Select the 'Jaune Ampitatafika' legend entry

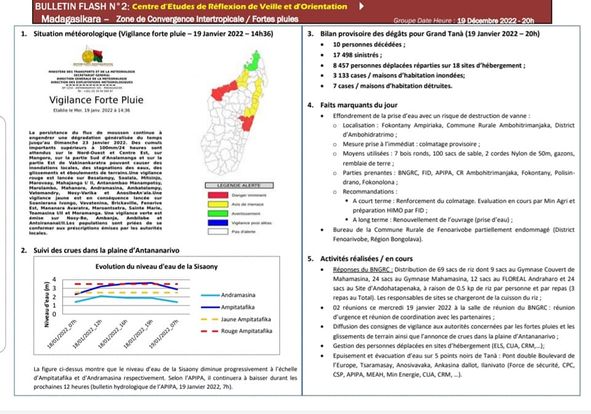click(x=236, y=319)
